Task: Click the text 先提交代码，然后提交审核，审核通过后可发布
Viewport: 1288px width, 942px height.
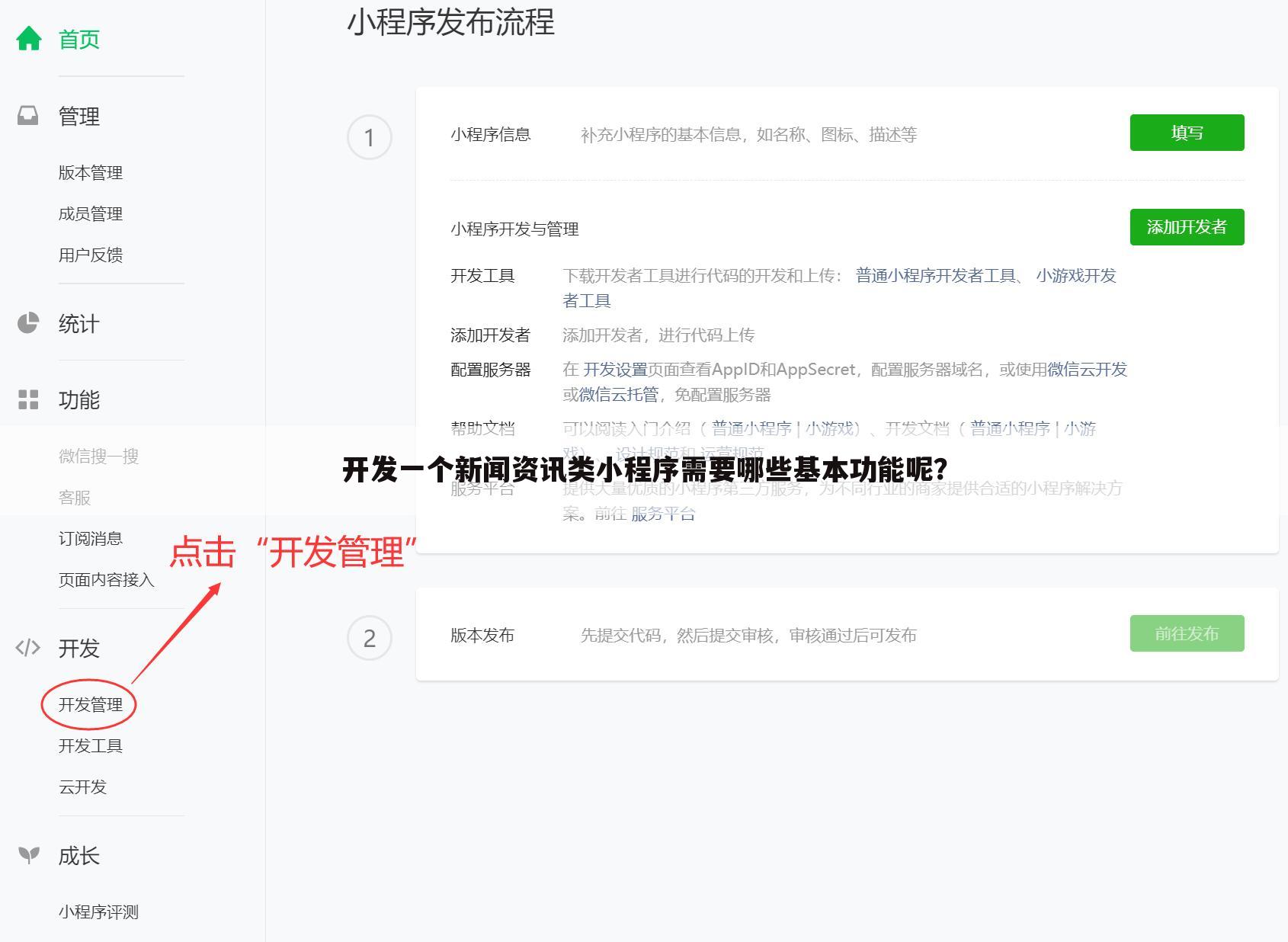Action: click(748, 636)
